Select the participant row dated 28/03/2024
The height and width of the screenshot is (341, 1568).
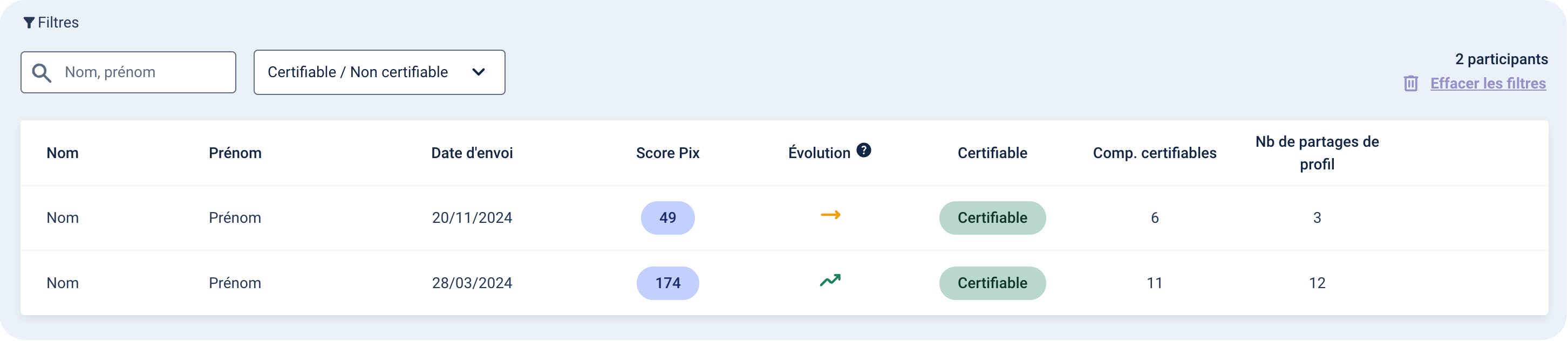(x=784, y=283)
